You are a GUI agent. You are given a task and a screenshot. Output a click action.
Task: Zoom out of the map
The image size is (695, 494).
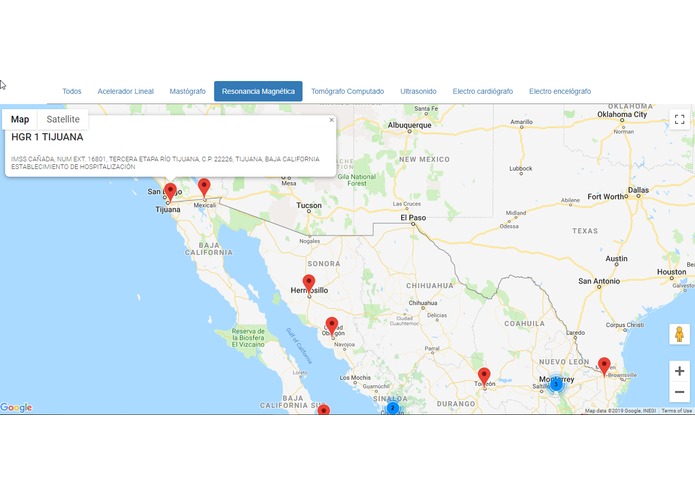click(x=679, y=392)
